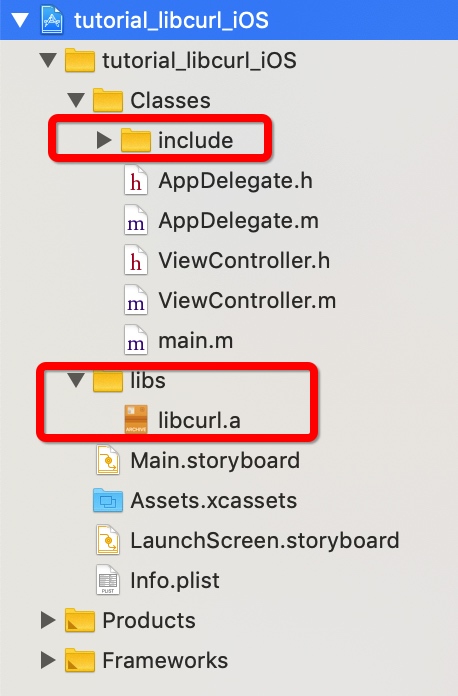Viewport: 458px width, 696px height.
Task: Select the Info.plist file icon
Action: [x=108, y=580]
